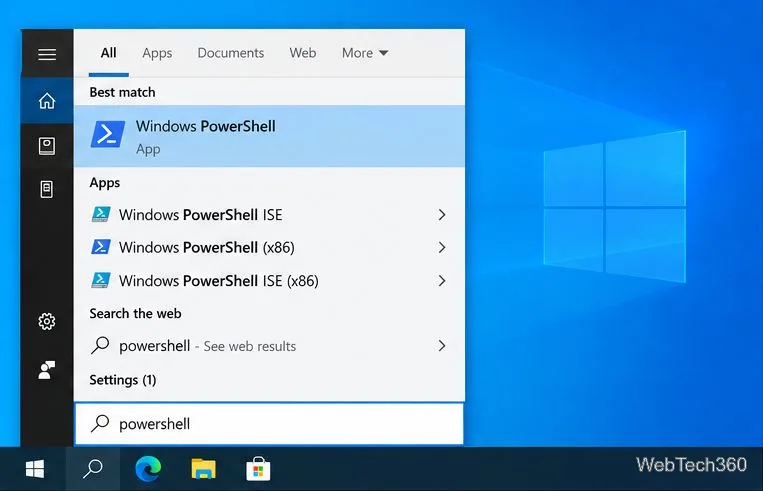
Task: Open Windows PowerShell ISE result text
Action: point(200,215)
